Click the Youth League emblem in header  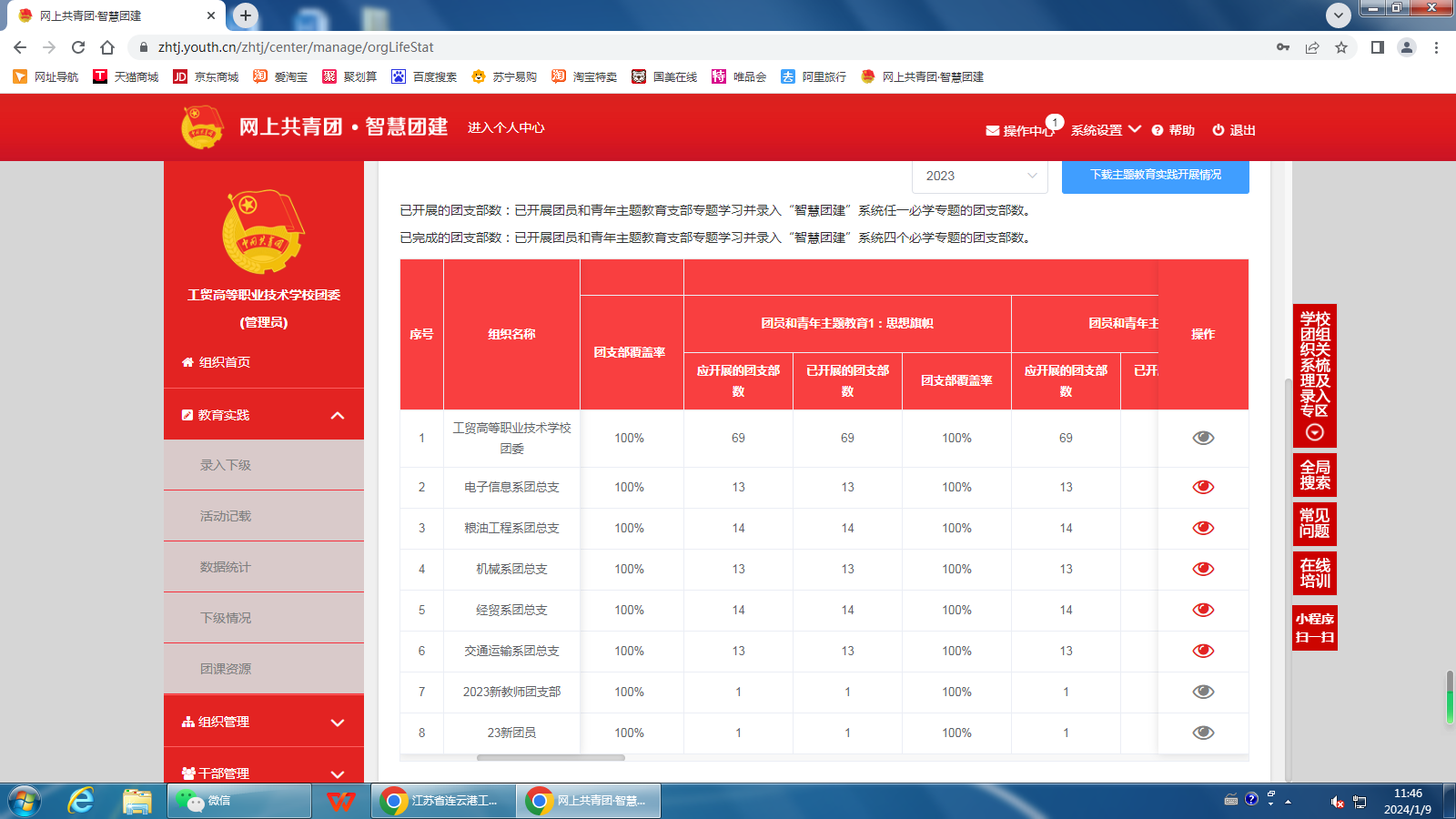pyautogui.click(x=202, y=127)
